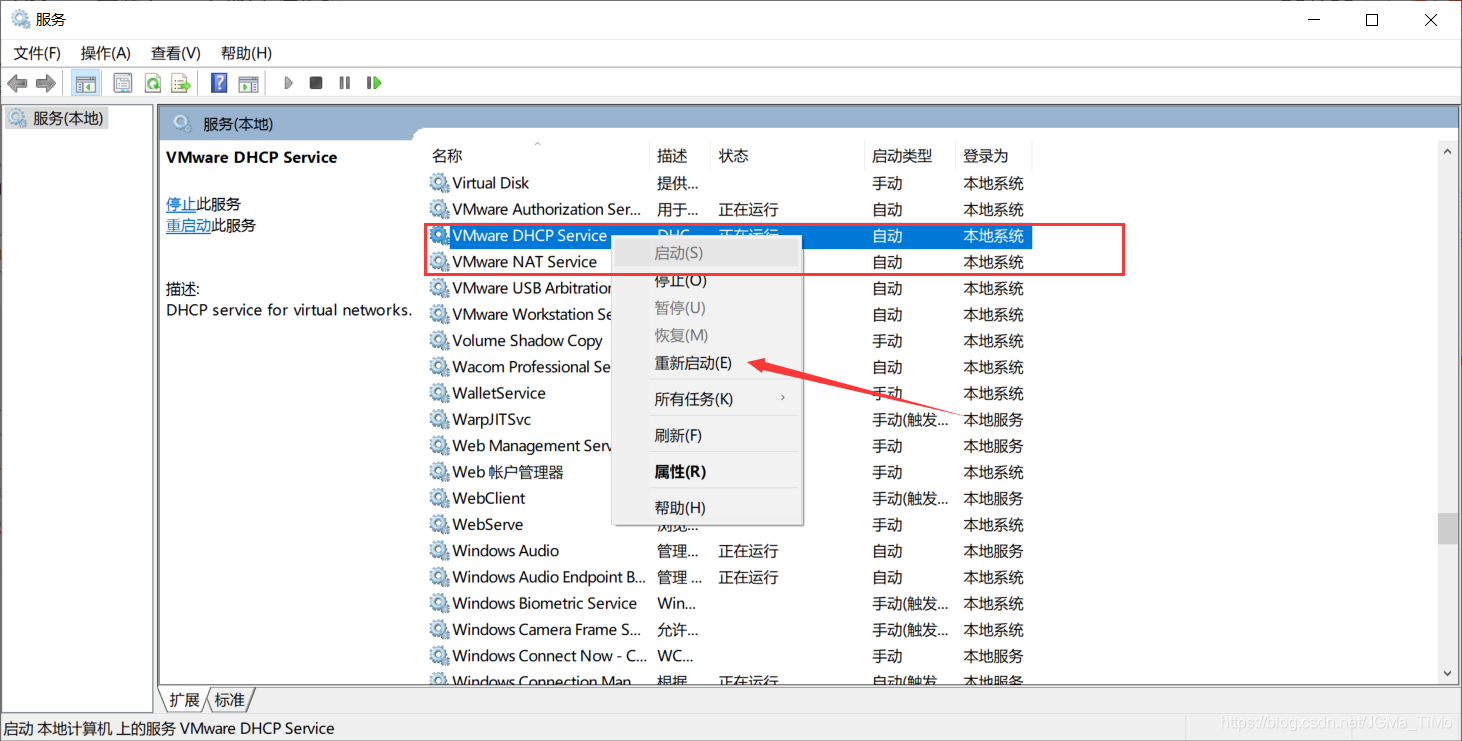Select the Web Management Service row
The height and width of the screenshot is (741, 1462).
click(x=729, y=446)
